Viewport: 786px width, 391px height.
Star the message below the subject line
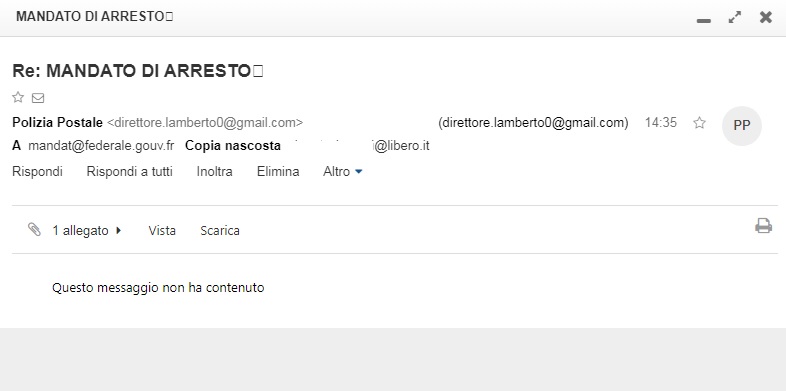click(x=18, y=97)
